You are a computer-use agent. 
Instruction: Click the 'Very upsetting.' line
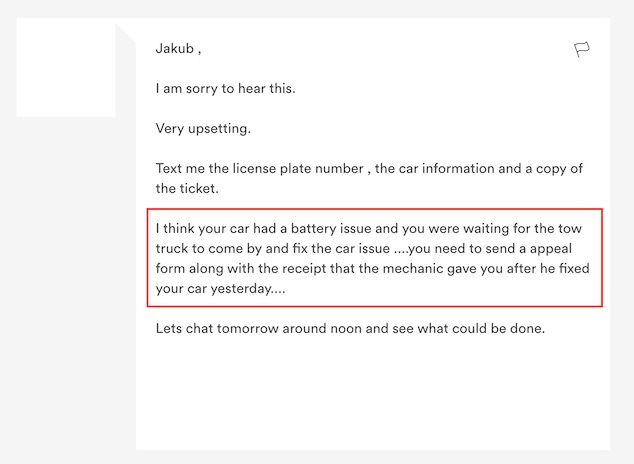tap(203, 129)
